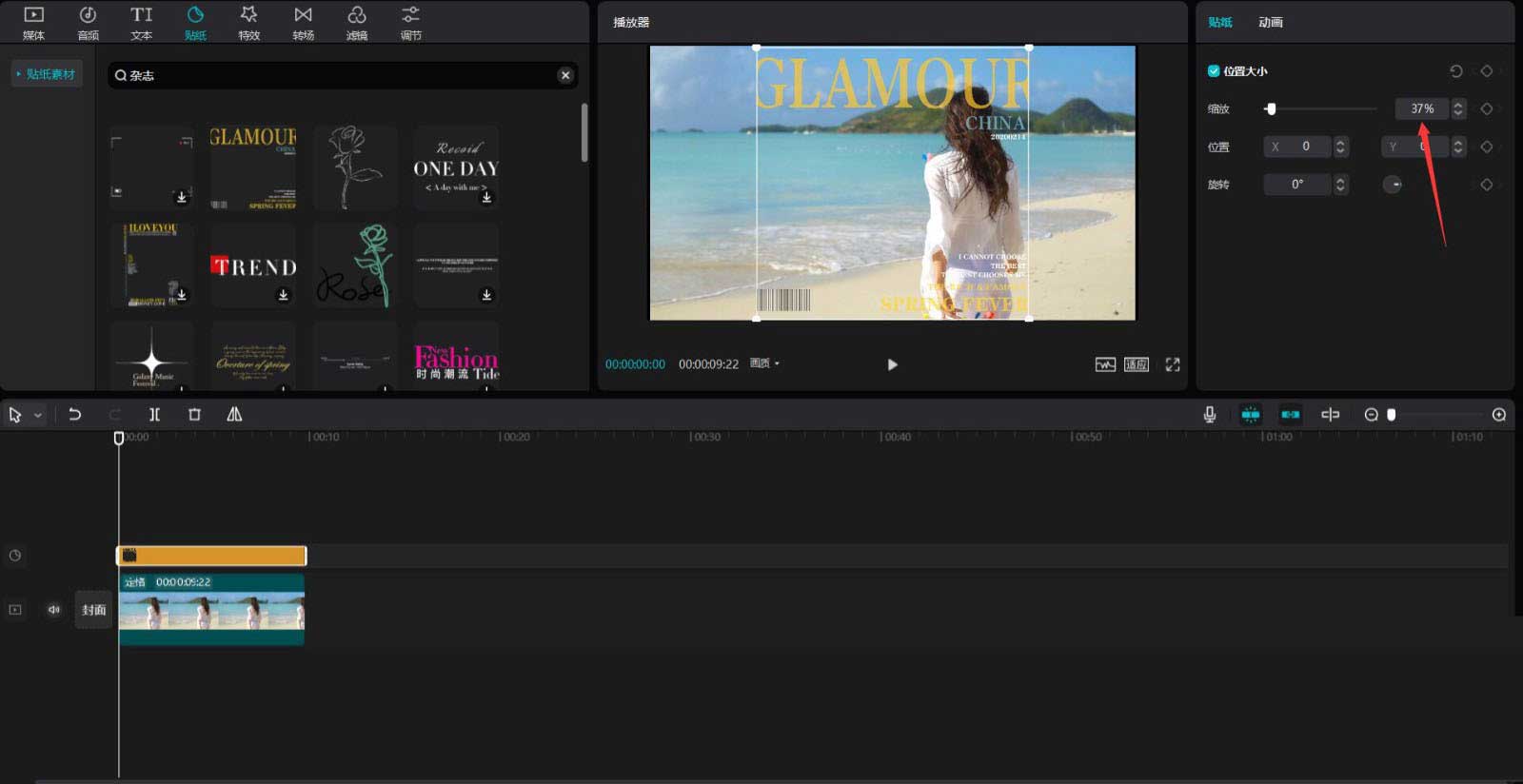Add keyframe for 位置大小 section

click(1487, 71)
